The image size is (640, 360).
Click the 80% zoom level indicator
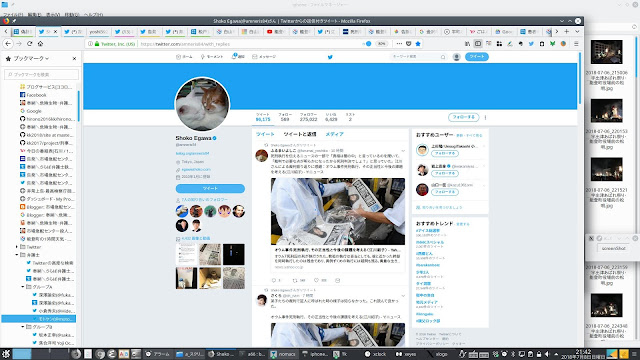pos(381,44)
